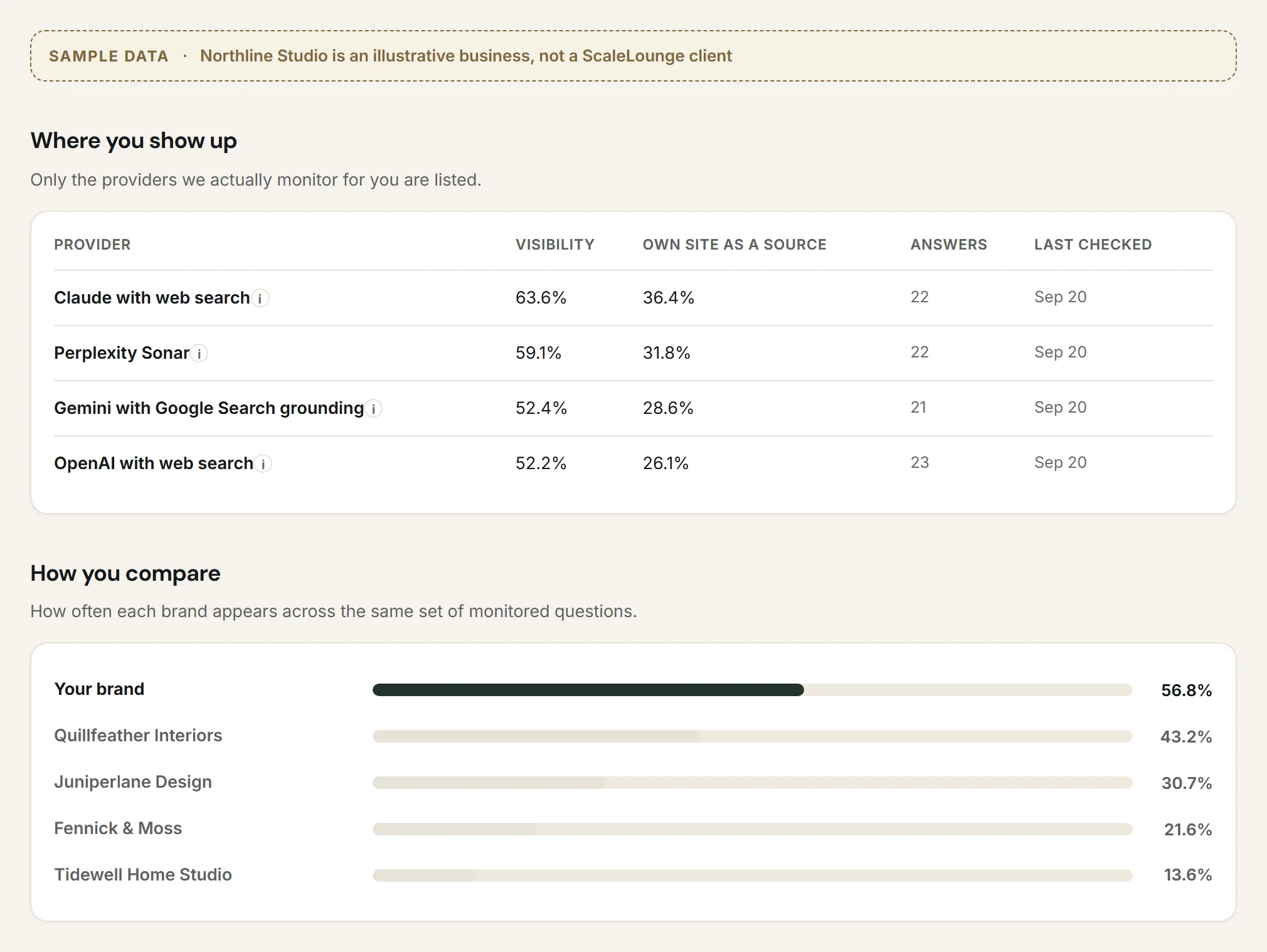This screenshot has width=1267, height=952.
Task: Select the 26.1% own site value
Action: 665,463
